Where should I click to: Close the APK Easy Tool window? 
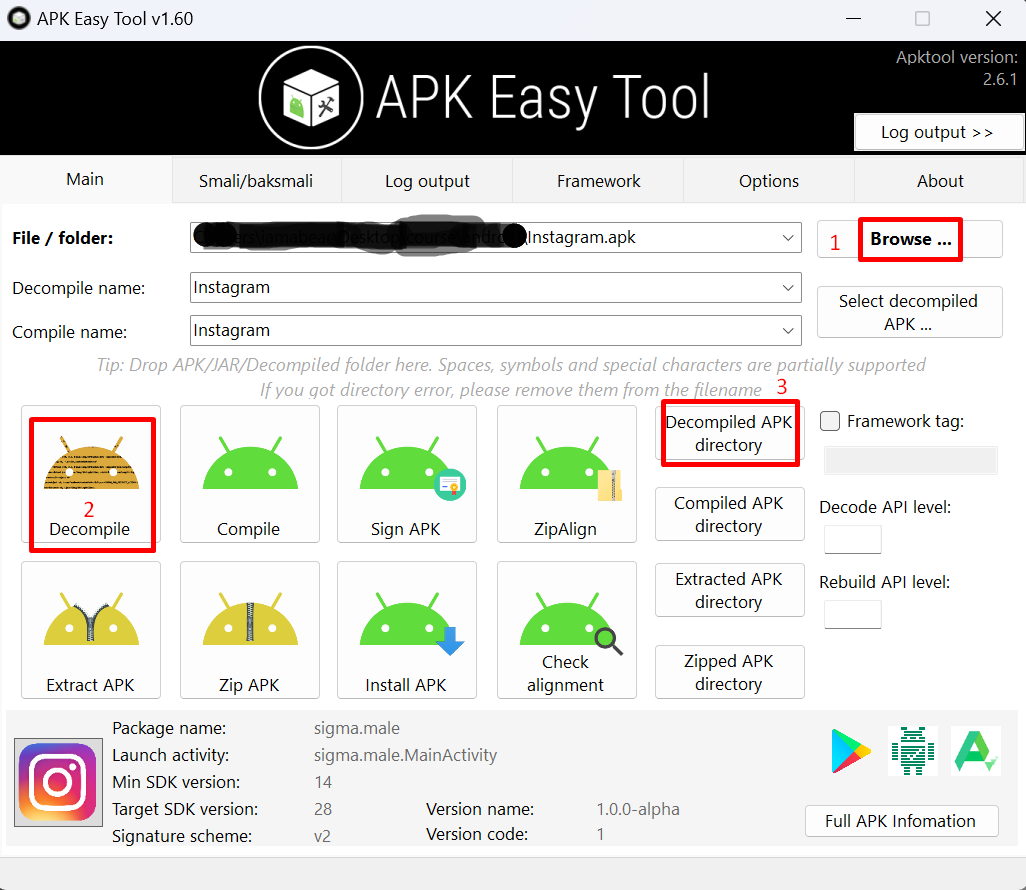[x=993, y=18]
